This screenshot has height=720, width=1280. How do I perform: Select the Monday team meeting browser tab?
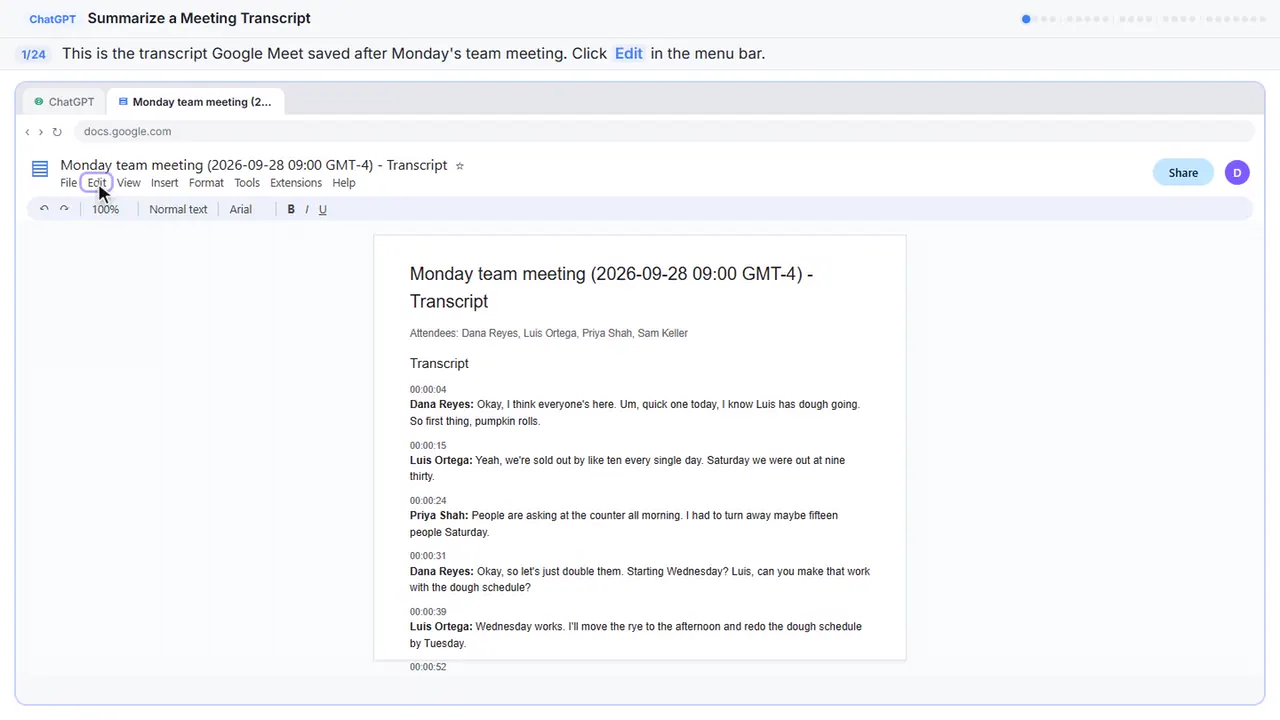point(195,102)
